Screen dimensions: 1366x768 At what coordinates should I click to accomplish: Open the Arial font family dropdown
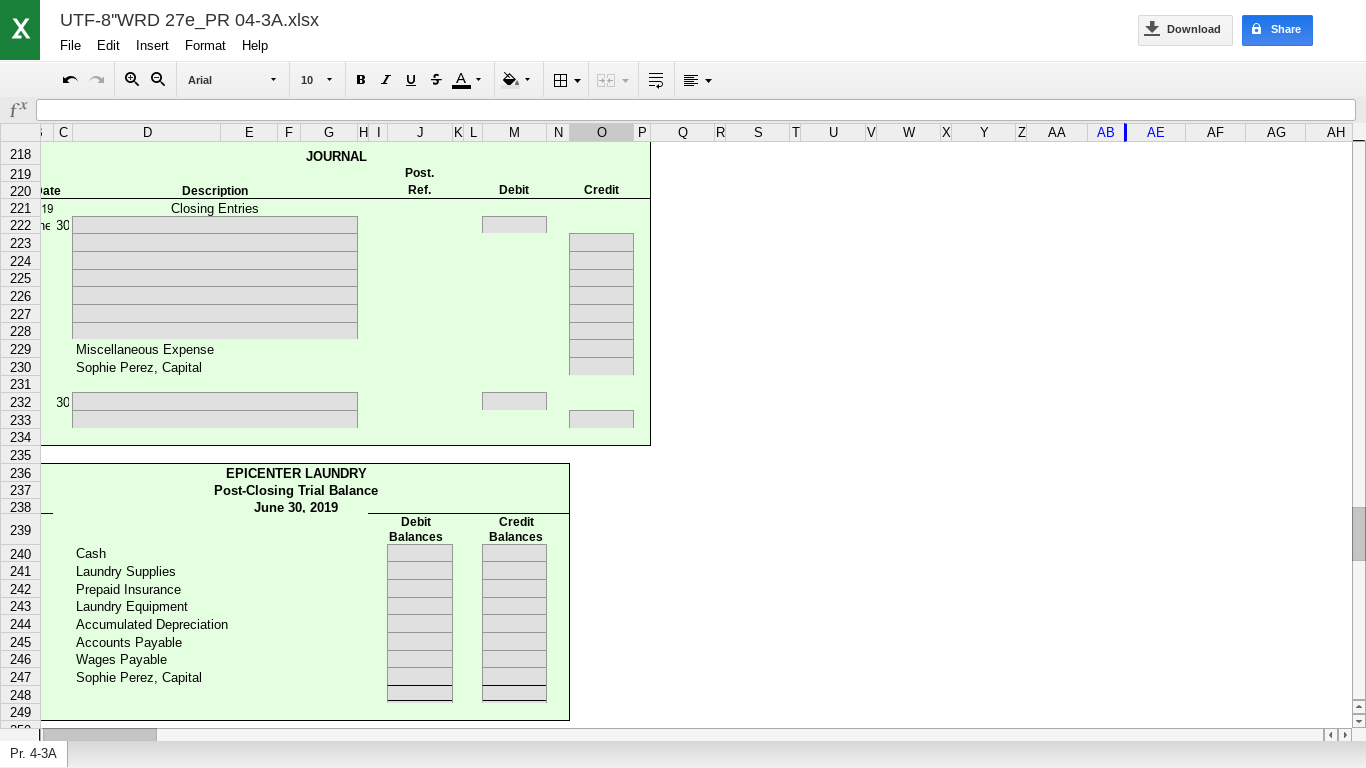pos(232,80)
